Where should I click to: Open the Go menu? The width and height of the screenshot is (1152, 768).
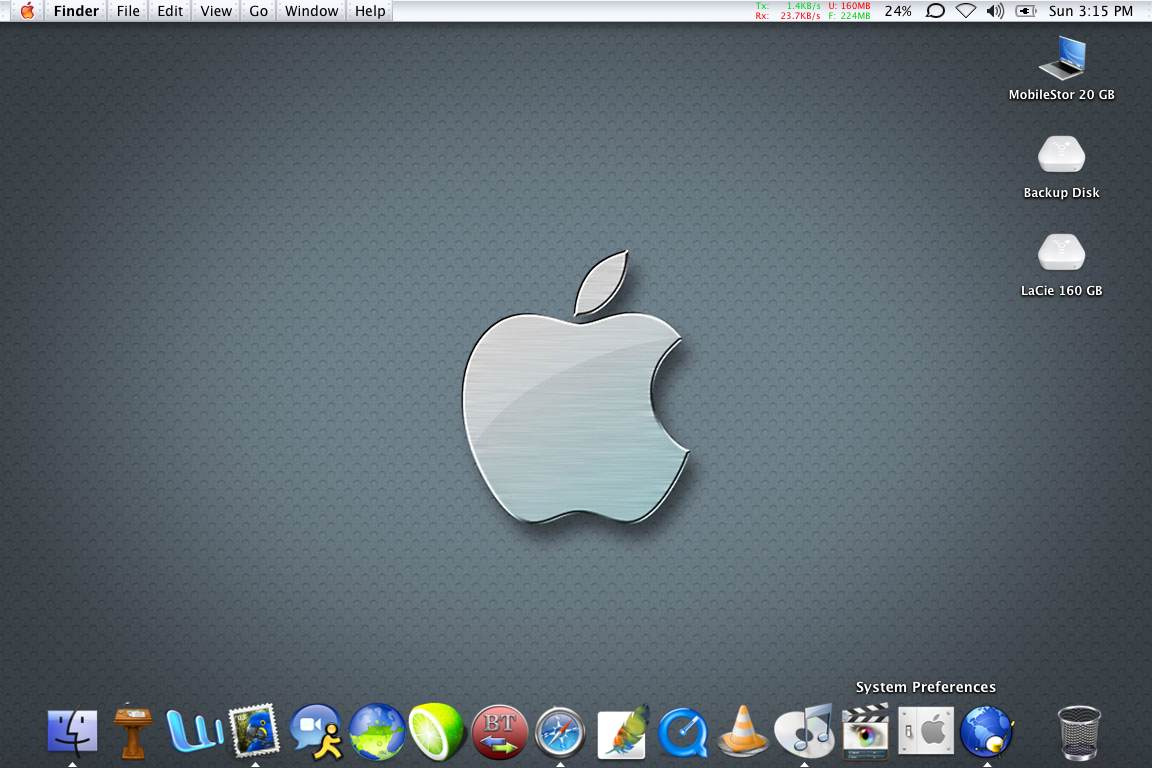tap(259, 11)
